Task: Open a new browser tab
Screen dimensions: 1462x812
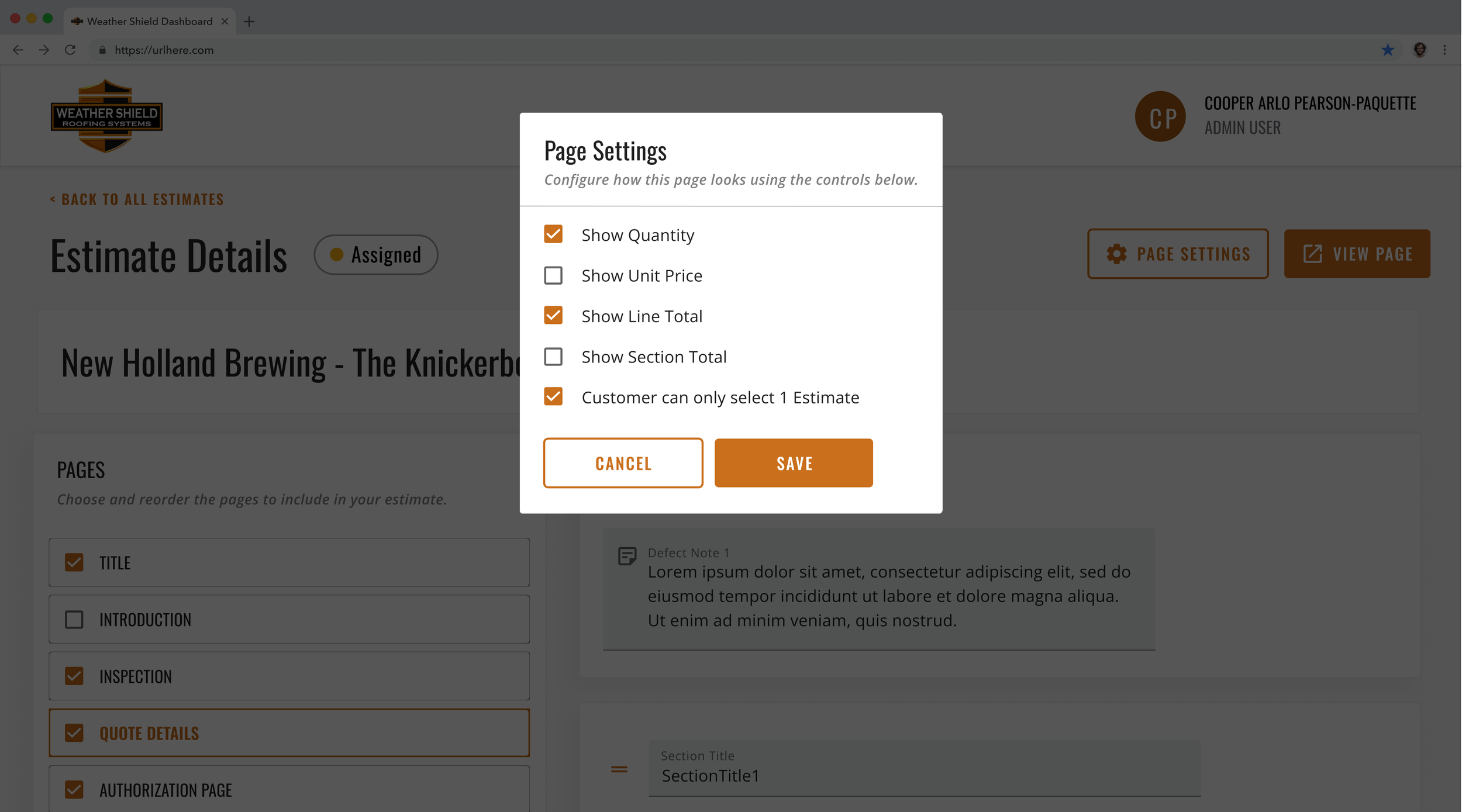Action: point(249,21)
